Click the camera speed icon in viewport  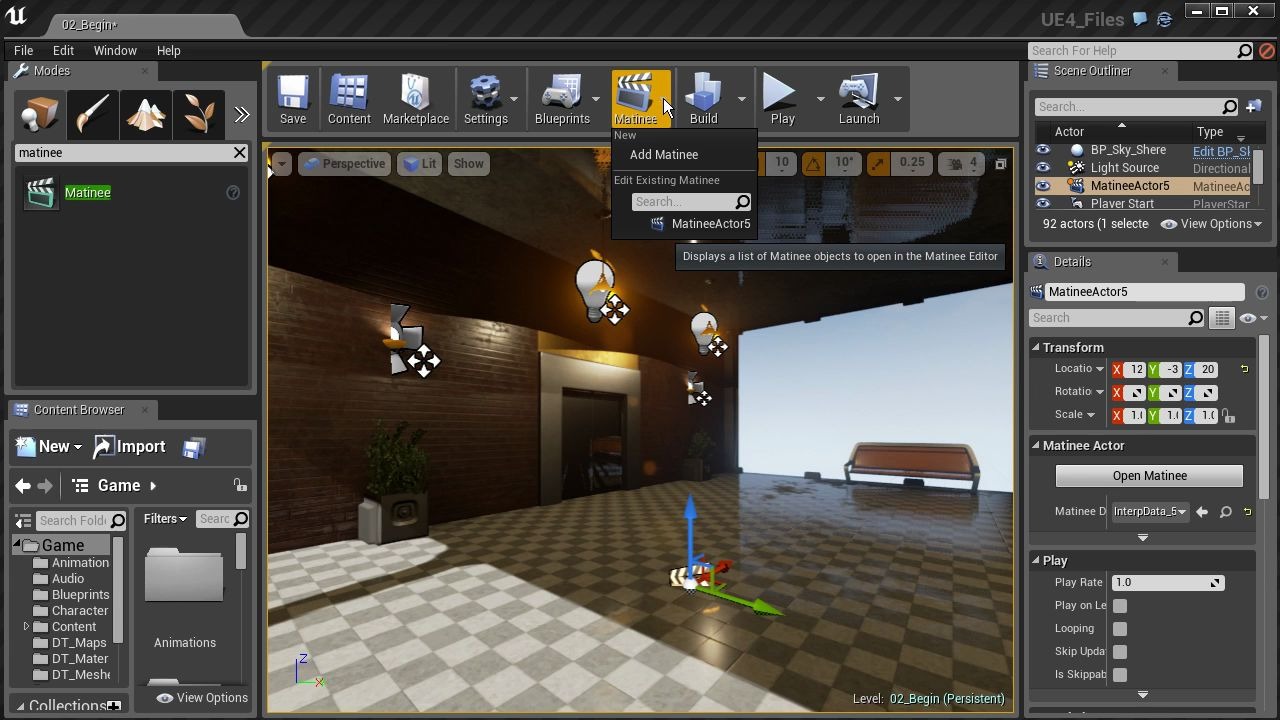click(955, 163)
